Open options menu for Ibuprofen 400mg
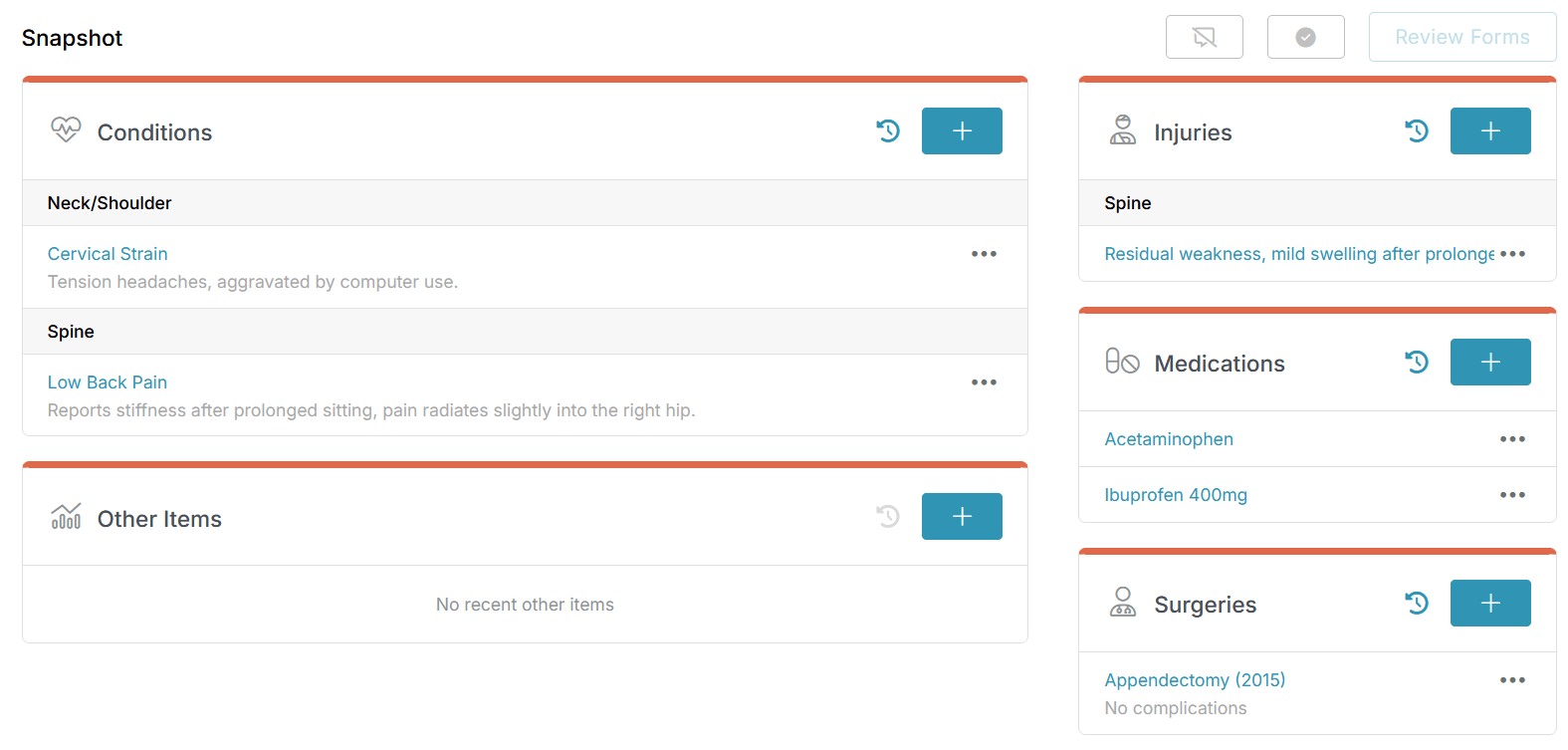 point(1512,495)
